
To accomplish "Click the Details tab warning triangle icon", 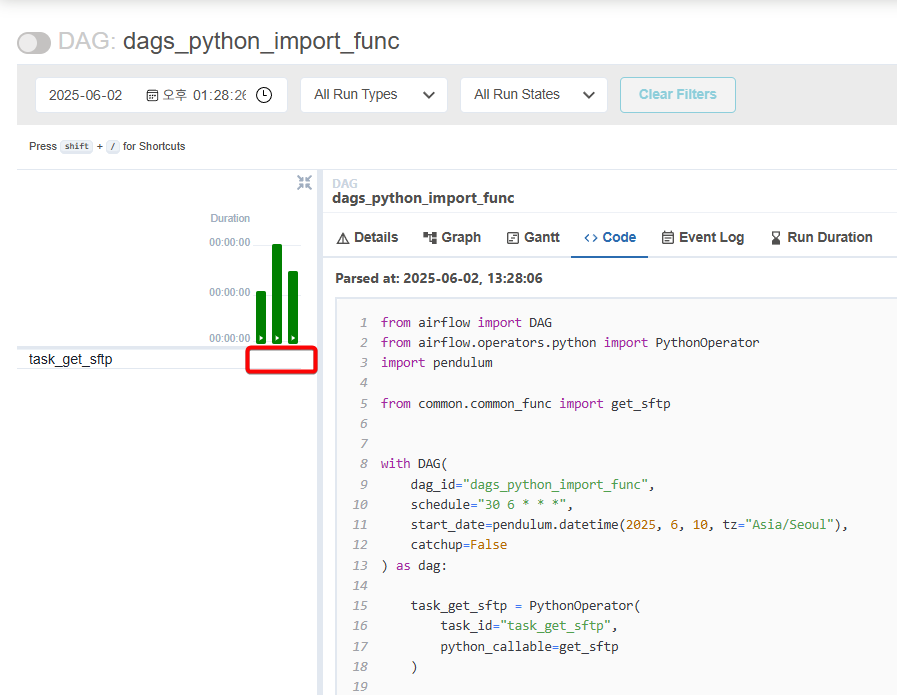I will pos(343,238).
